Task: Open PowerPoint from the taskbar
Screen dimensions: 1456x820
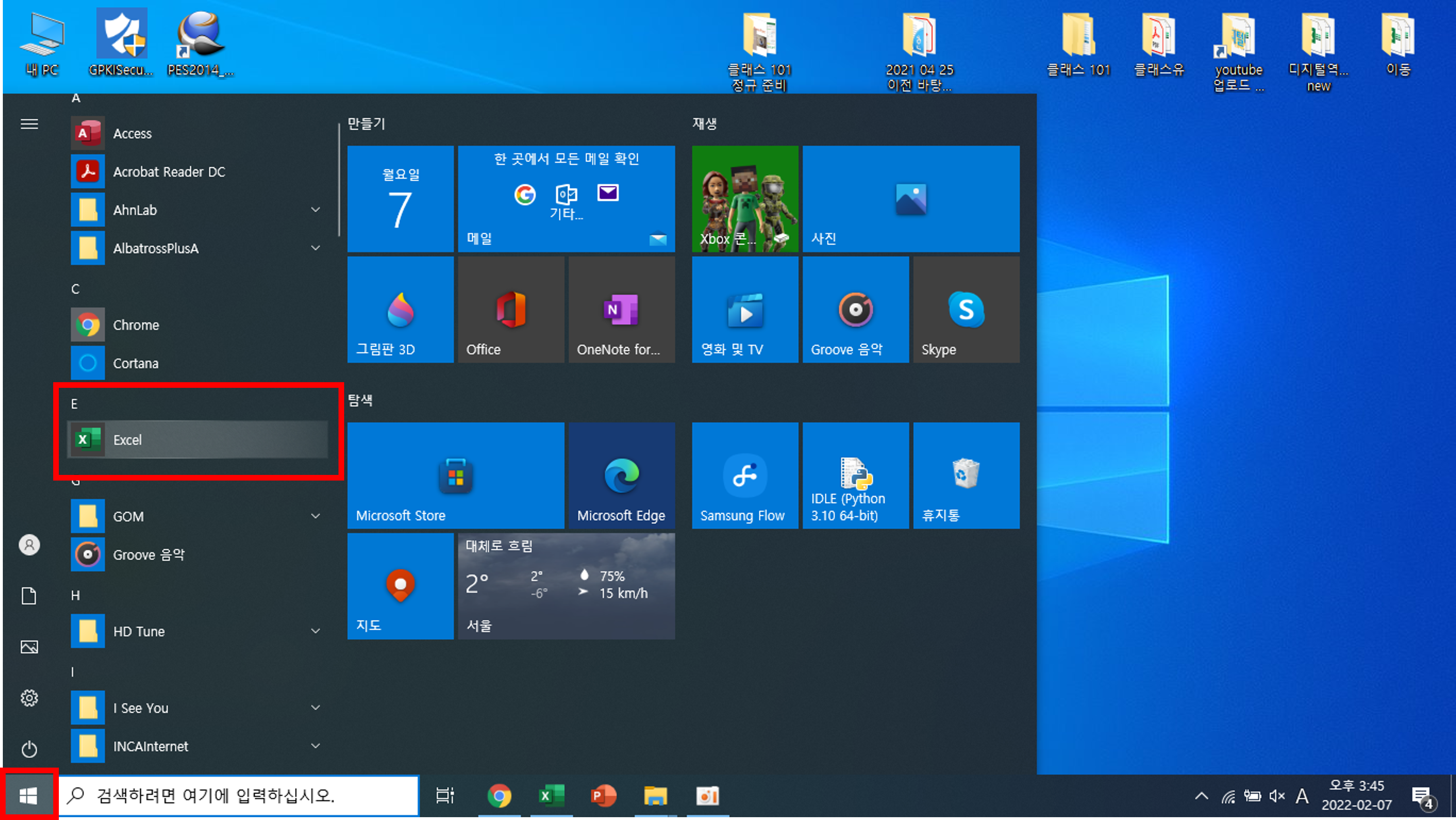Action: click(602, 796)
